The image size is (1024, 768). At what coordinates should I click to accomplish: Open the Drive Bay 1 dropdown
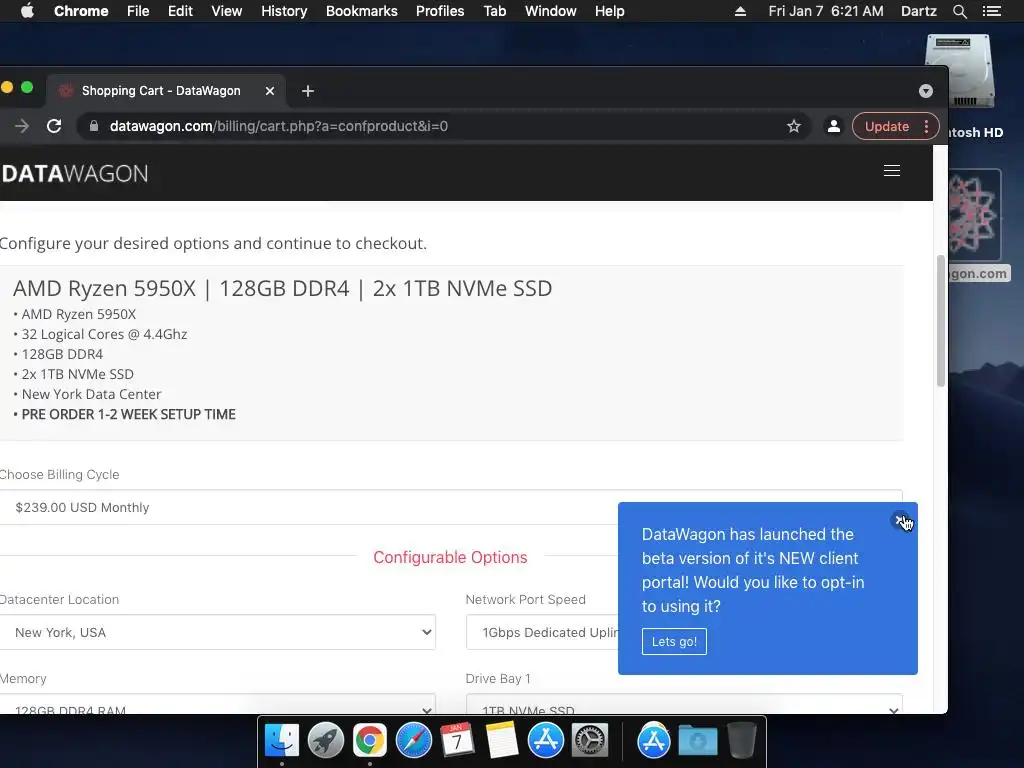coord(684,704)
